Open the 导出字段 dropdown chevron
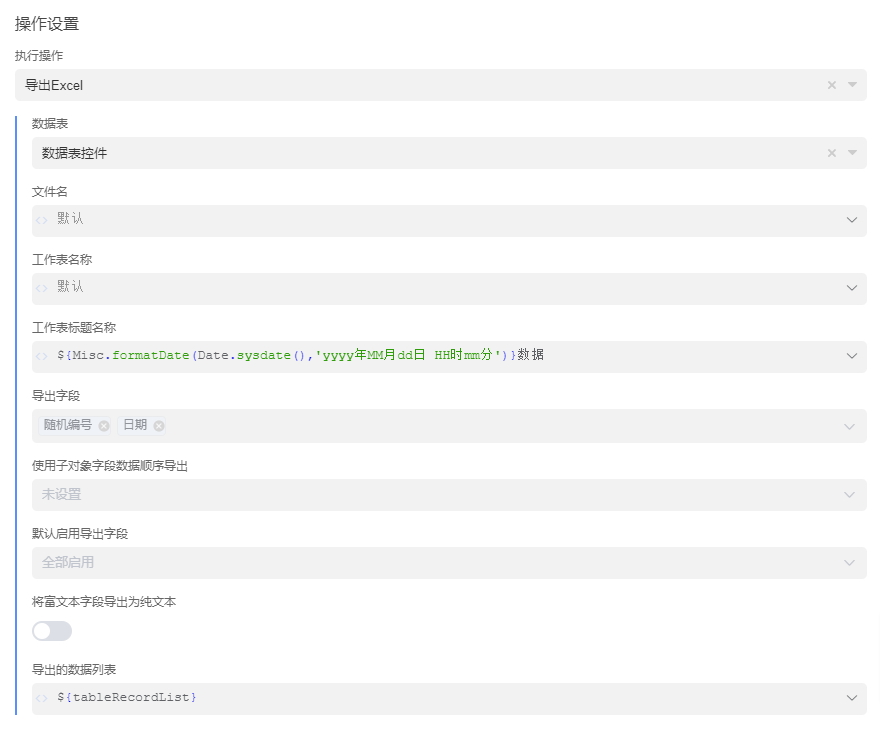This screenshot has width=880, height=729. pyautogui.click(x=850, y=426)
